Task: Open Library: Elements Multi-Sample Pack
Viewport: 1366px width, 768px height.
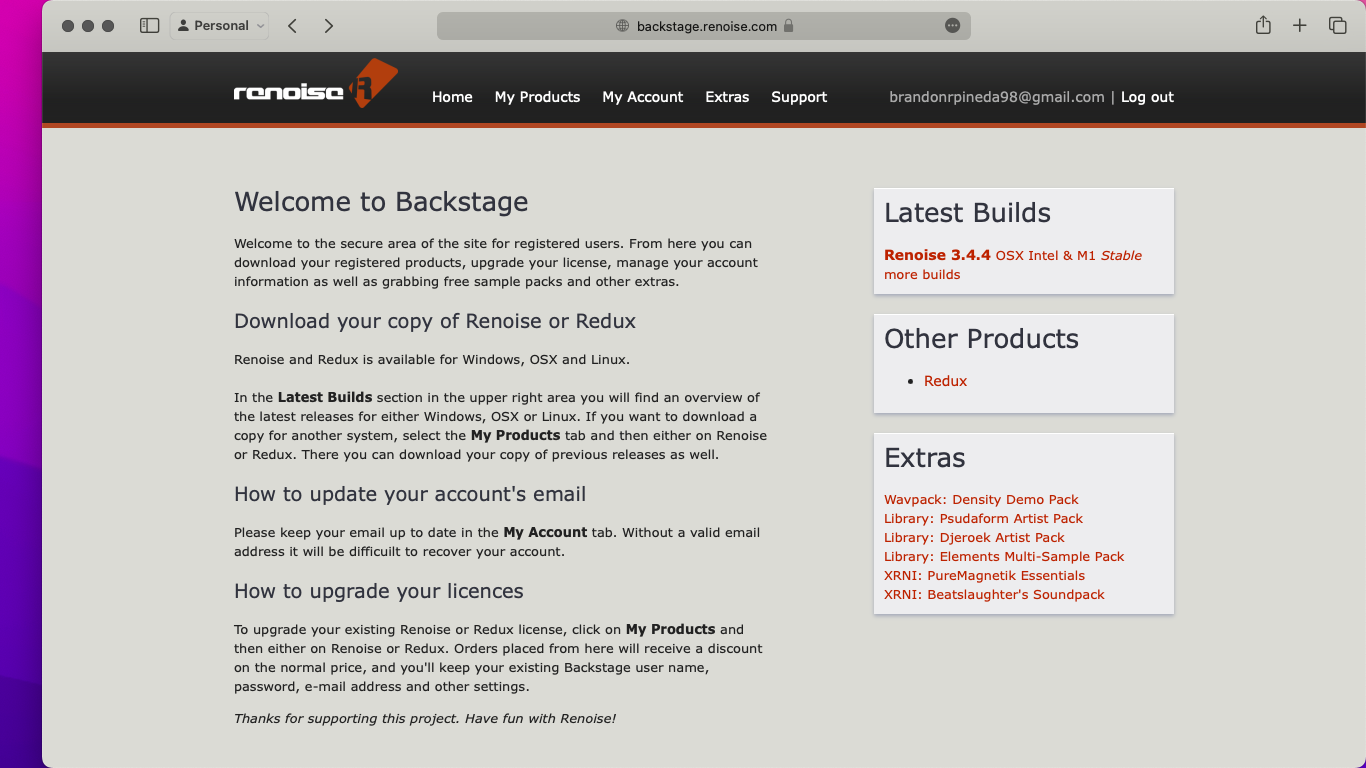Action: point(1004,556)
